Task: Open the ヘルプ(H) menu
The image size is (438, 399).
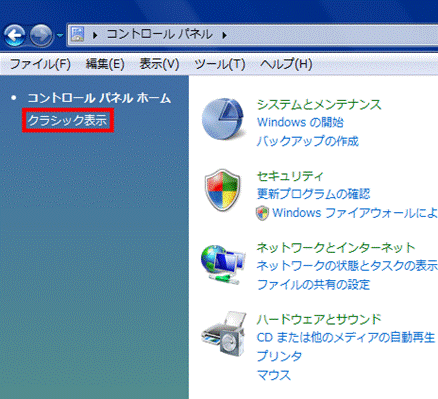Action: (286, 64)
